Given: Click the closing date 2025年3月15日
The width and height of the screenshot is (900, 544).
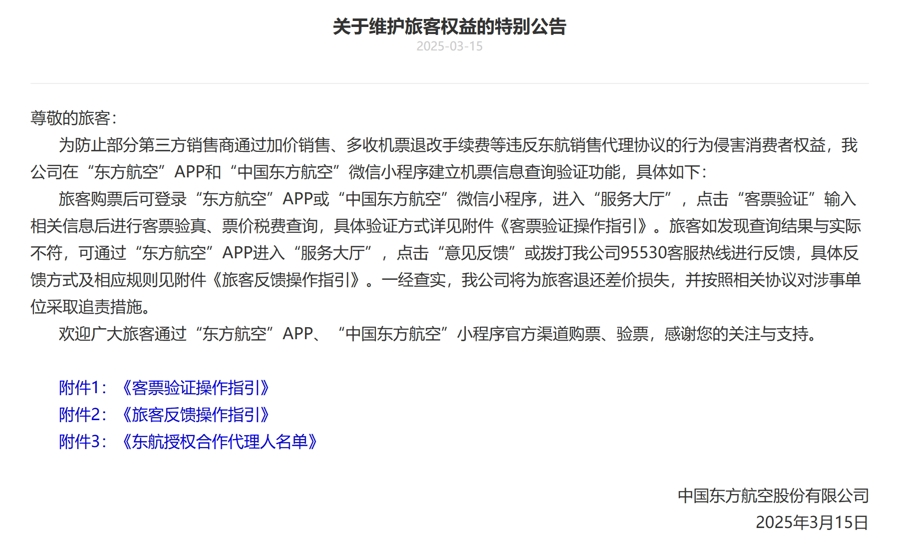Looking at the screenshot, I should coord(812,523).
